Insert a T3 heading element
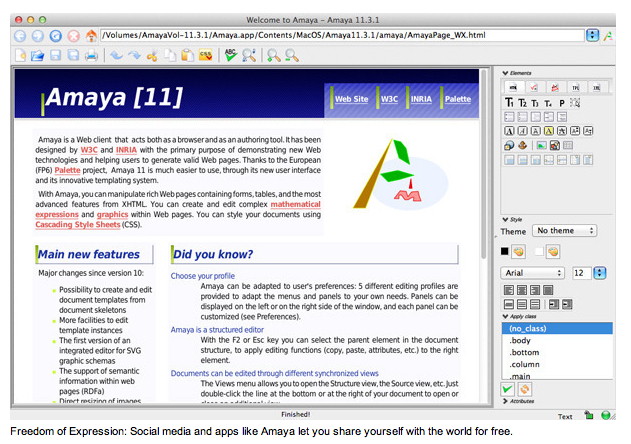Image resolution: width=631 pixels, height=444 pixels. click(535, 103)
